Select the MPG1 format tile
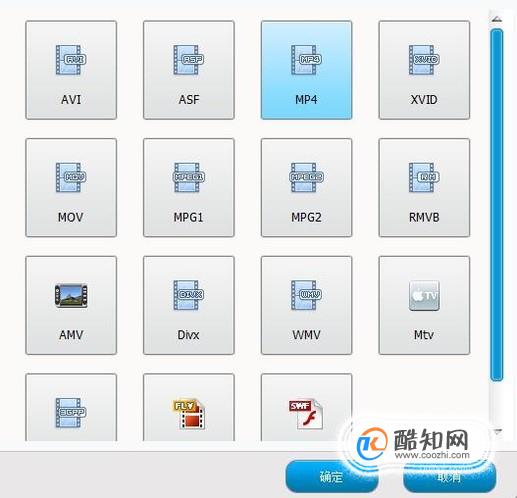 pos(189,188)
